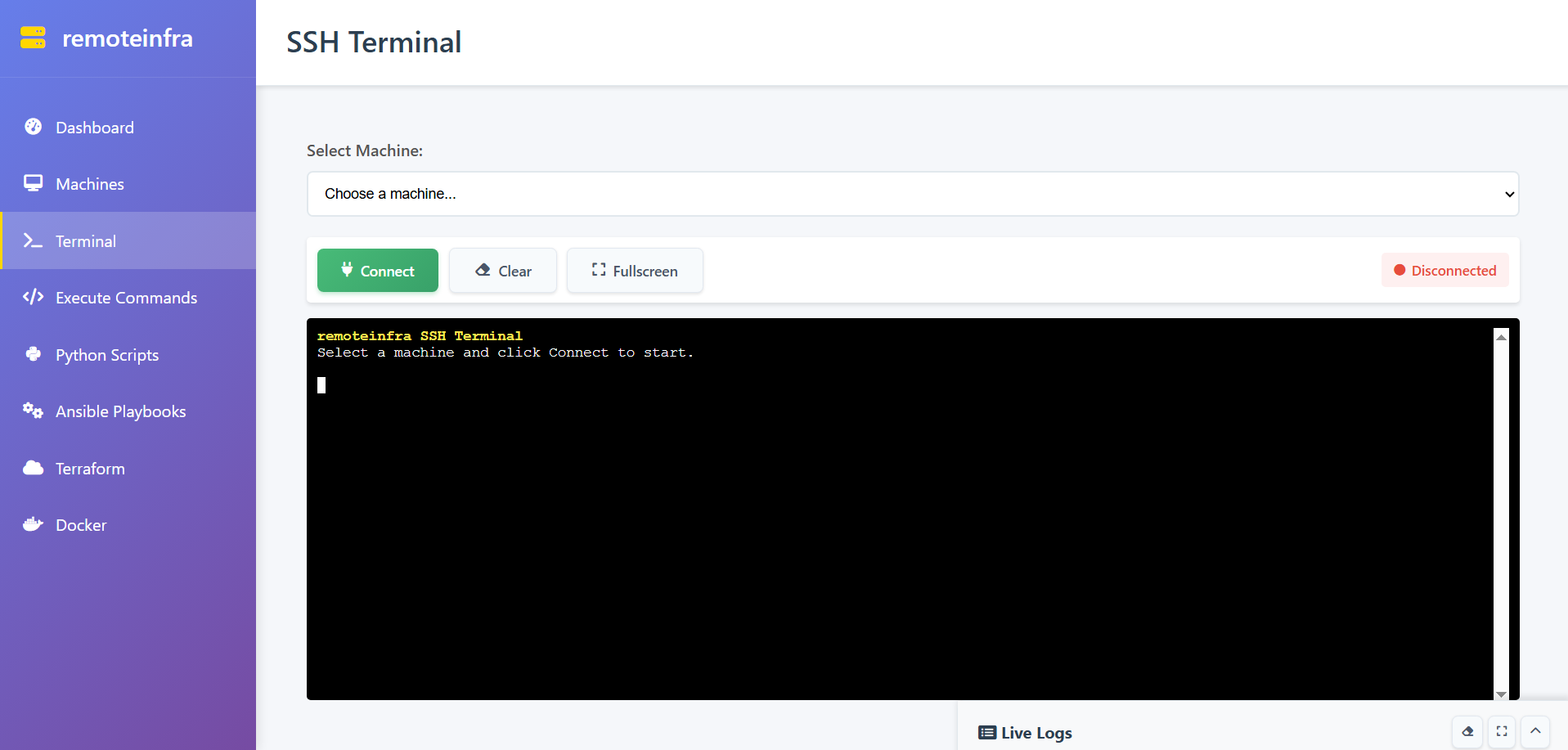Click the plug icon on Connect button
The width and height of the screenshot is (1568, 750).
point(347,269)
